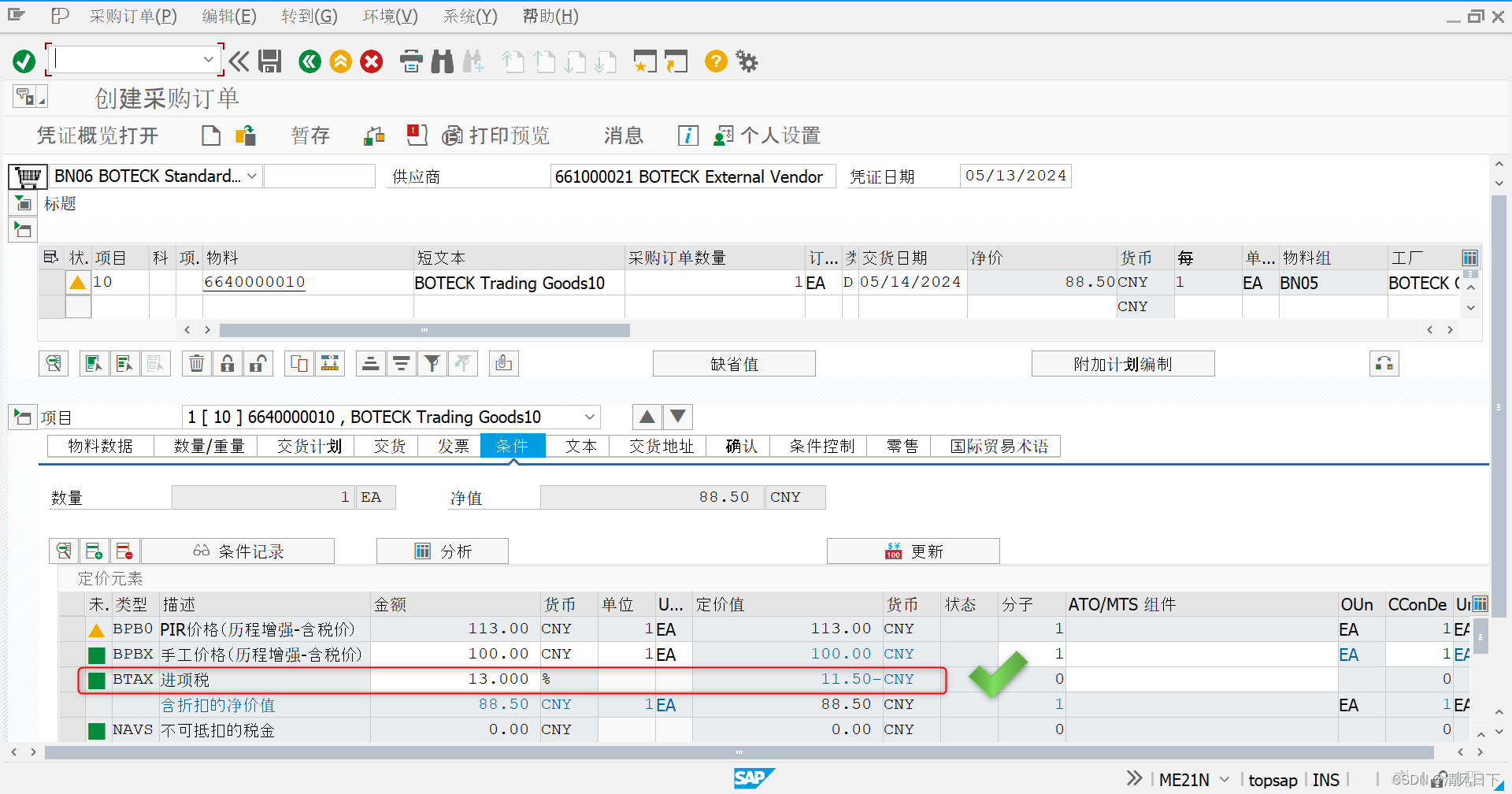Switch to the 发票 tab
This screenshot has height=794, width=1512.
[453, 446]
